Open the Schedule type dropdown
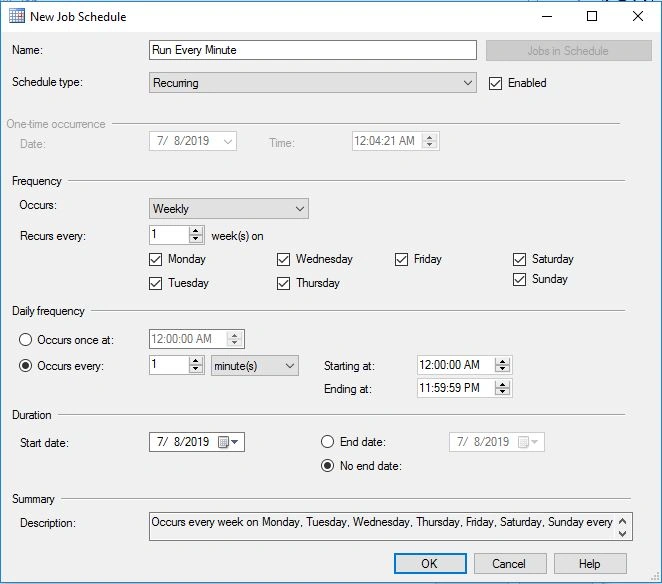662x584 pixels. click(x=312, y=83)
